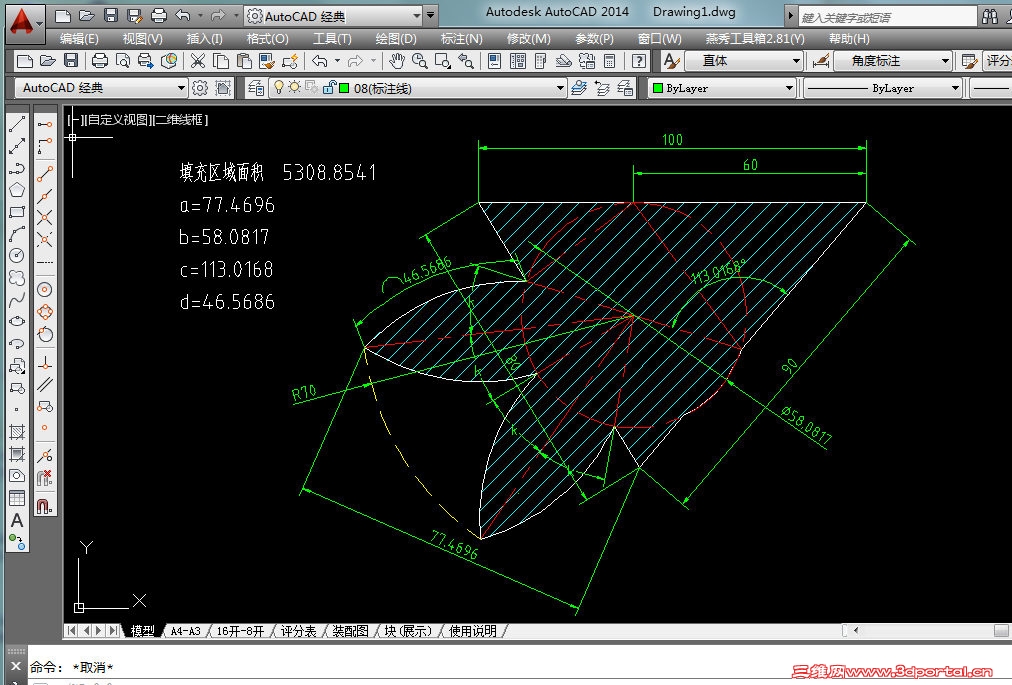Click the green layer color swatch 08

click(344, 88)
